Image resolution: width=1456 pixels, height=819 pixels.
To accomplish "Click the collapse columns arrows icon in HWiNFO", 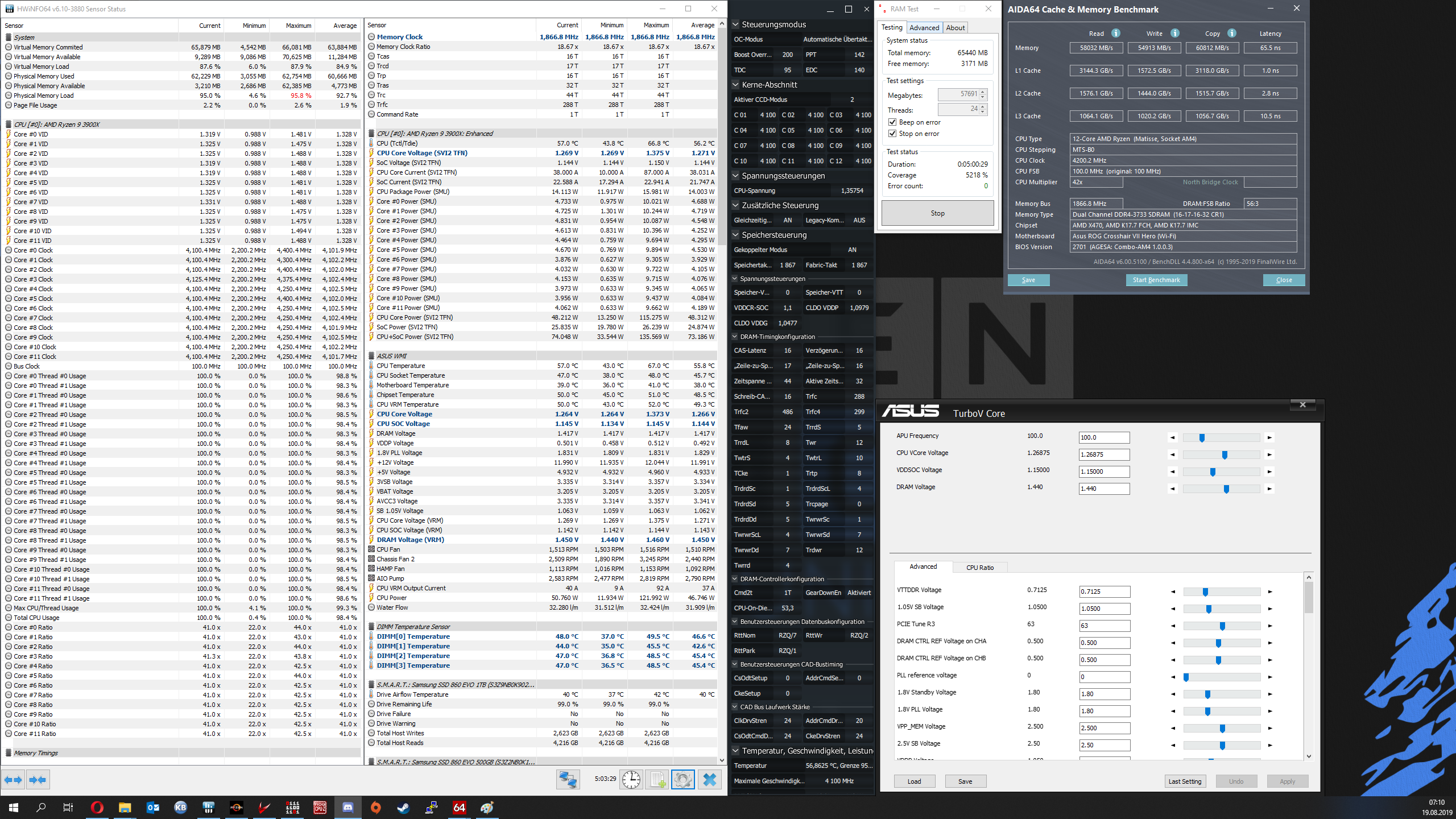I will [38, 780].
